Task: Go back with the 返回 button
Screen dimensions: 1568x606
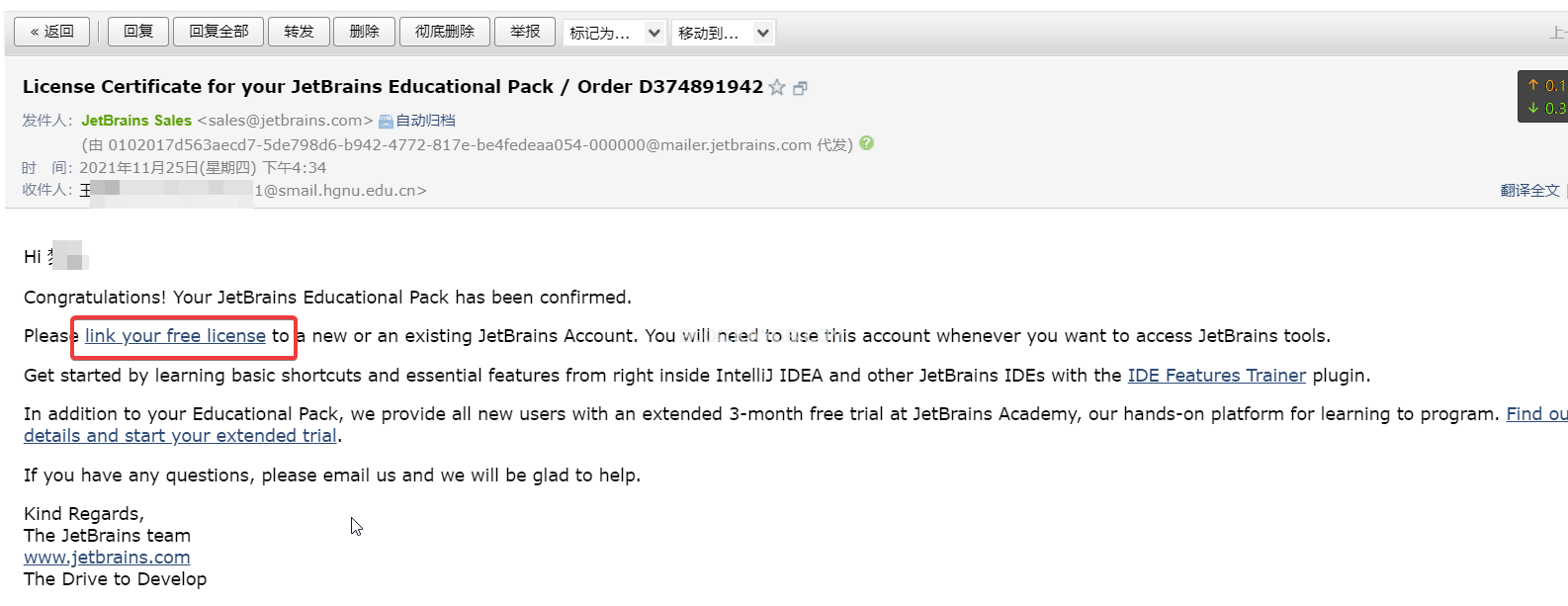Action: coord(52,32)
